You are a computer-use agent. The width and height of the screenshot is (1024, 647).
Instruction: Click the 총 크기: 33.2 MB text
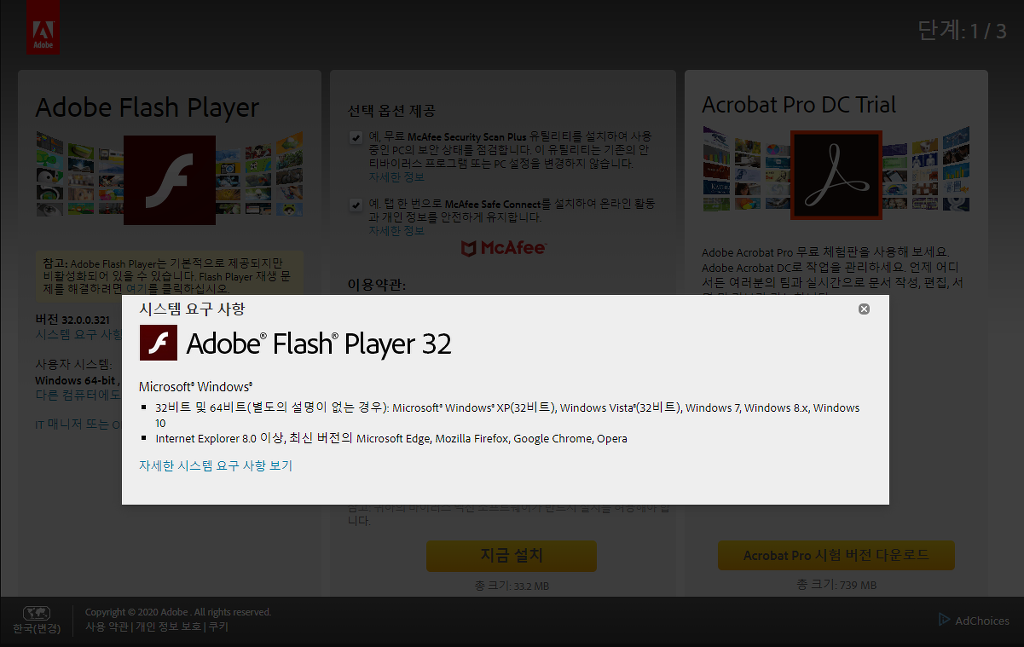tap(511, 586)
